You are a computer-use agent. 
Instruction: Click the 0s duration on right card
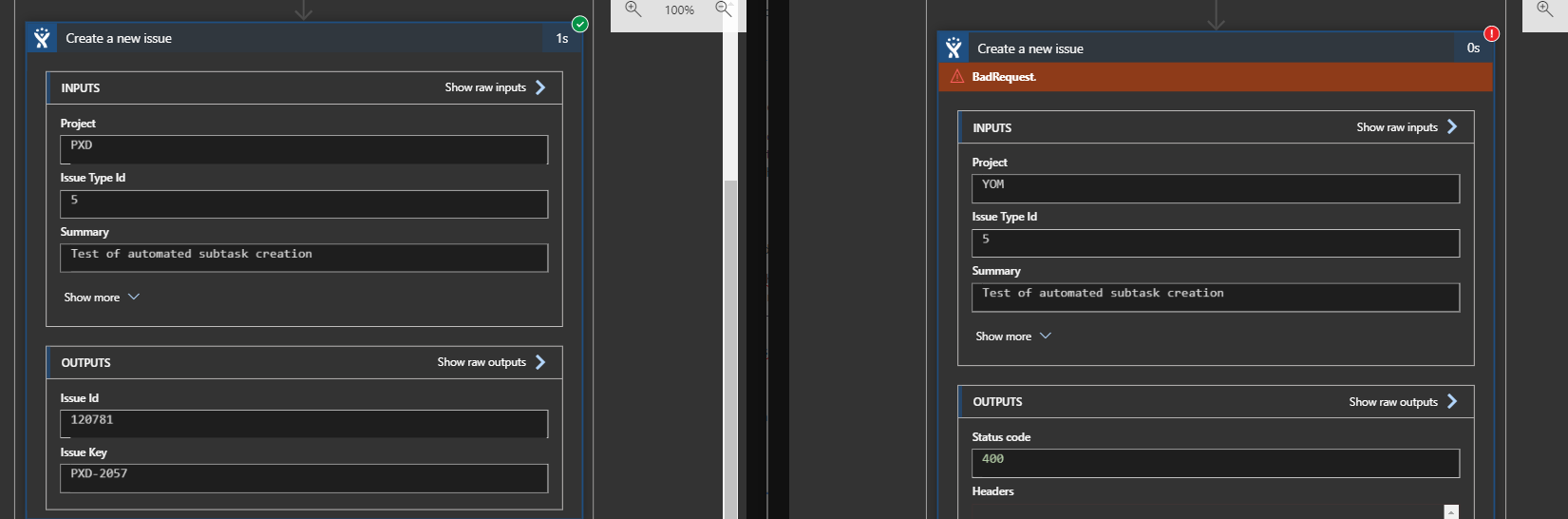tap(1473, 48)
